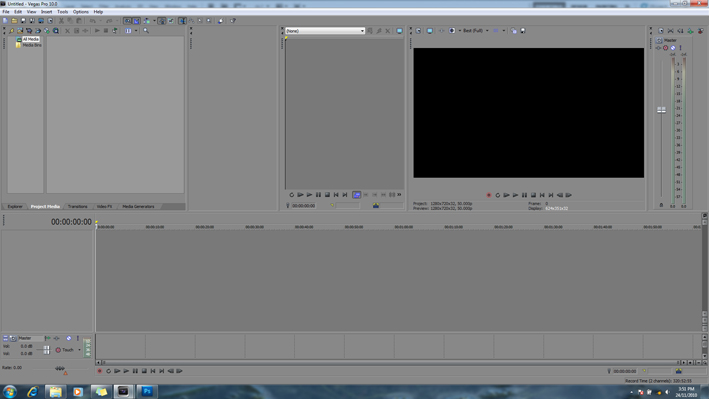Click the Project Media search magnifier icon
Image resolution: width=709 pixels, height=399 pixels.
146,31
